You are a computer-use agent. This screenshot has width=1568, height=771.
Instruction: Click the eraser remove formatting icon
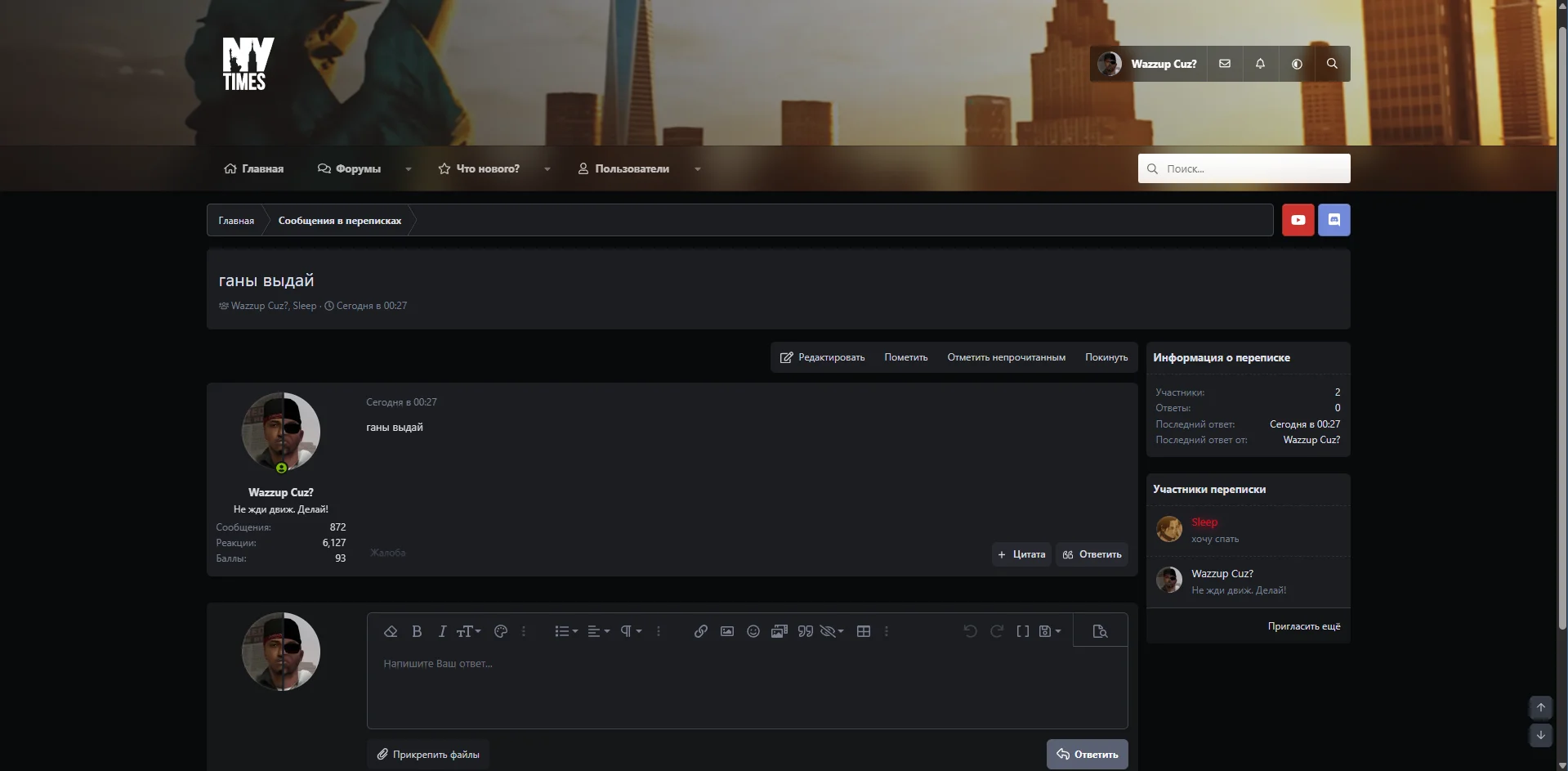pyautogui.click(x=391, y=631)
